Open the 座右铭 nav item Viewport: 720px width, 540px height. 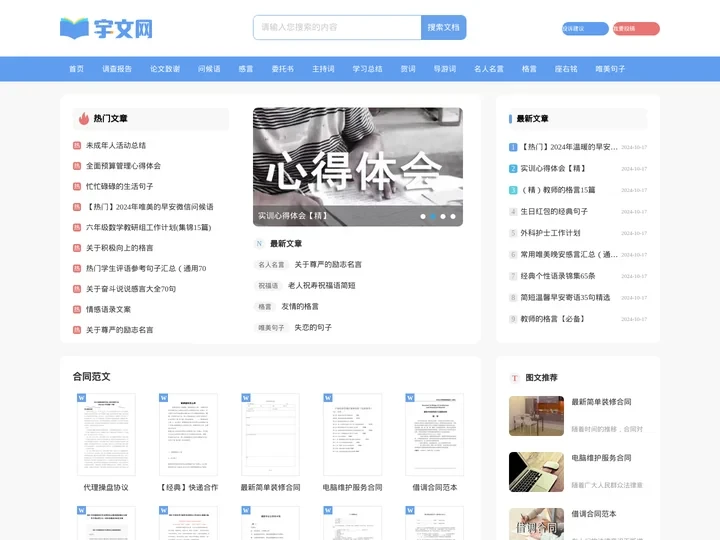coord(566,69)
